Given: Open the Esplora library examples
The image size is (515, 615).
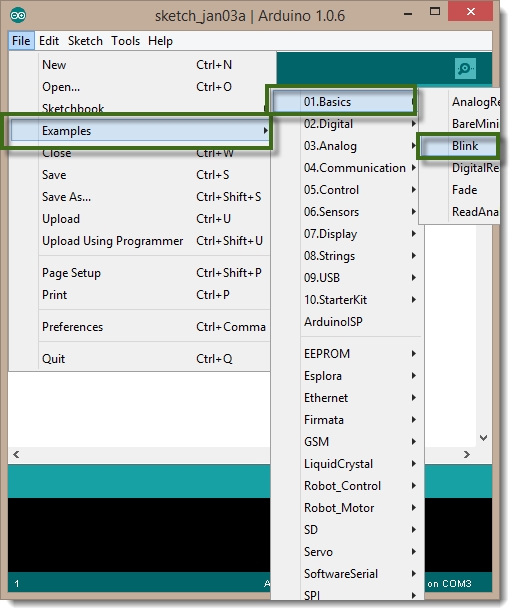Looking at the screenshot, I should point(347,376).
